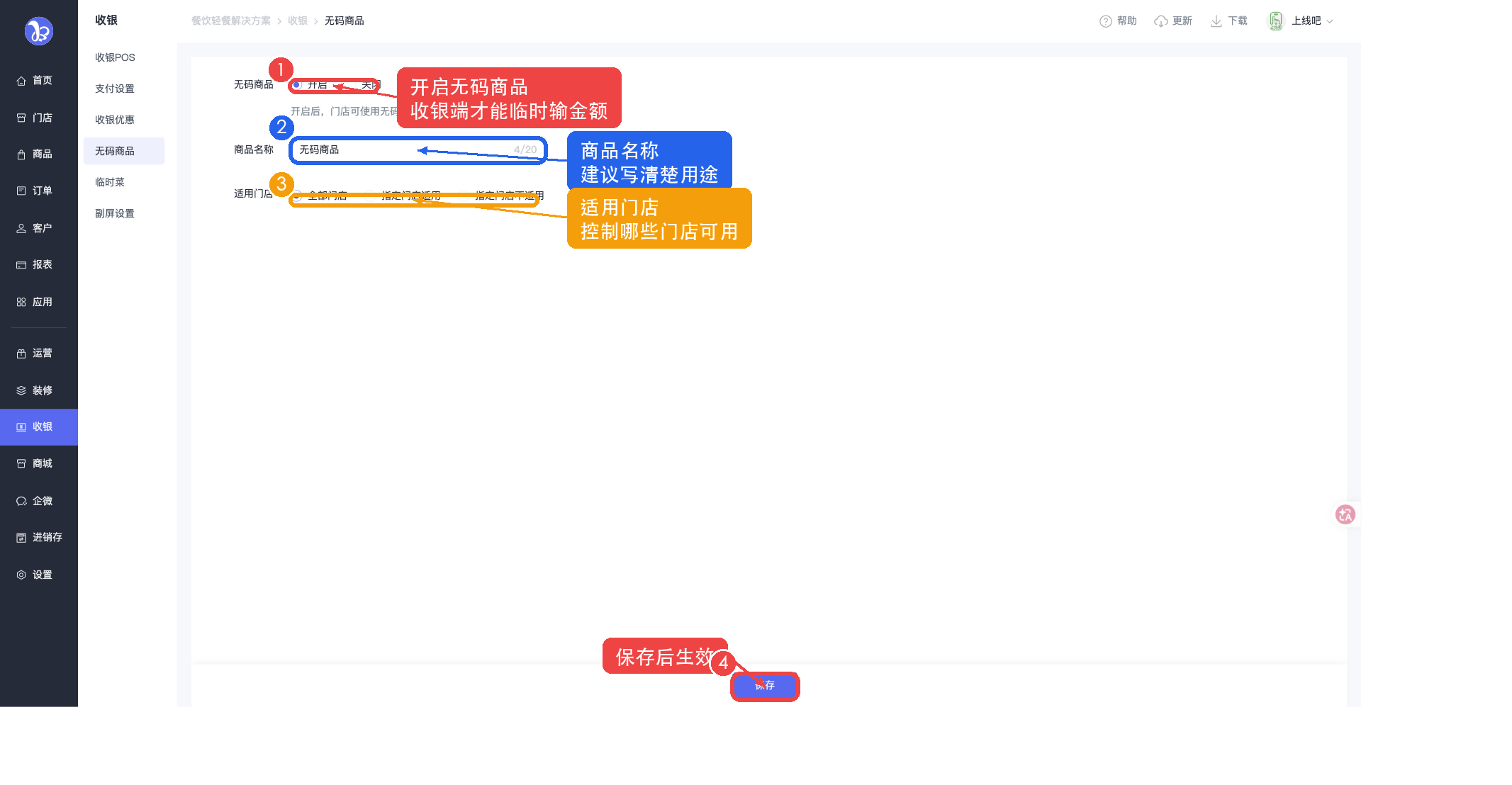Viewport: 1512px width, 785px height.
Task: Choose 全部门店 radio option
Action: tap(298, 196)
